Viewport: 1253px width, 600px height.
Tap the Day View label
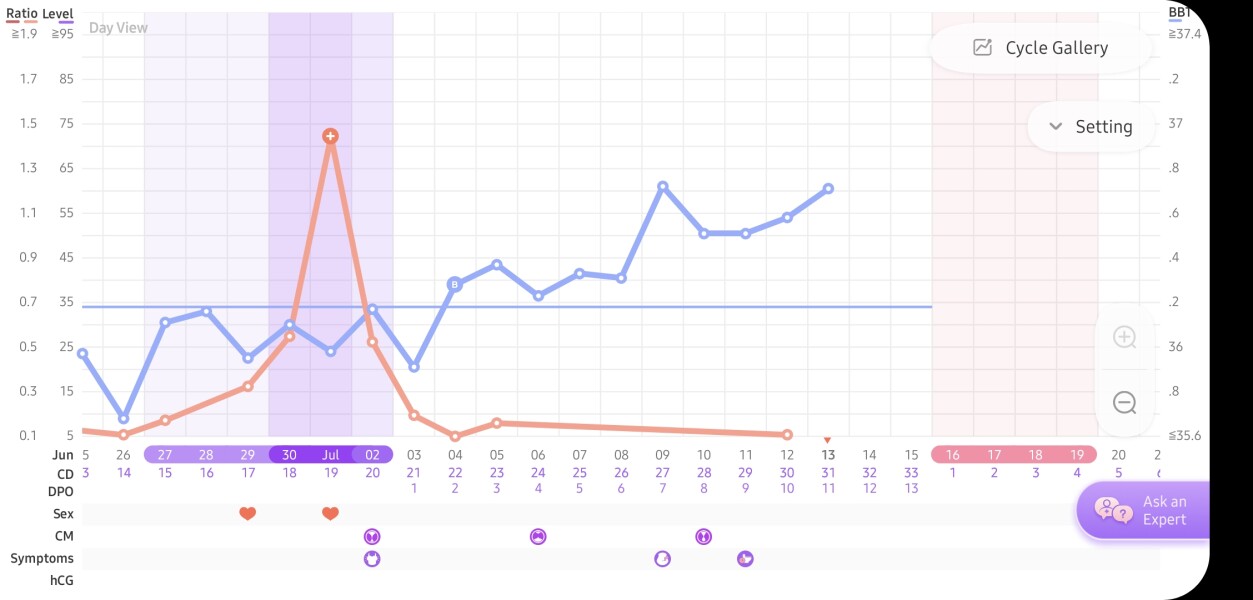tap(118, 28)
